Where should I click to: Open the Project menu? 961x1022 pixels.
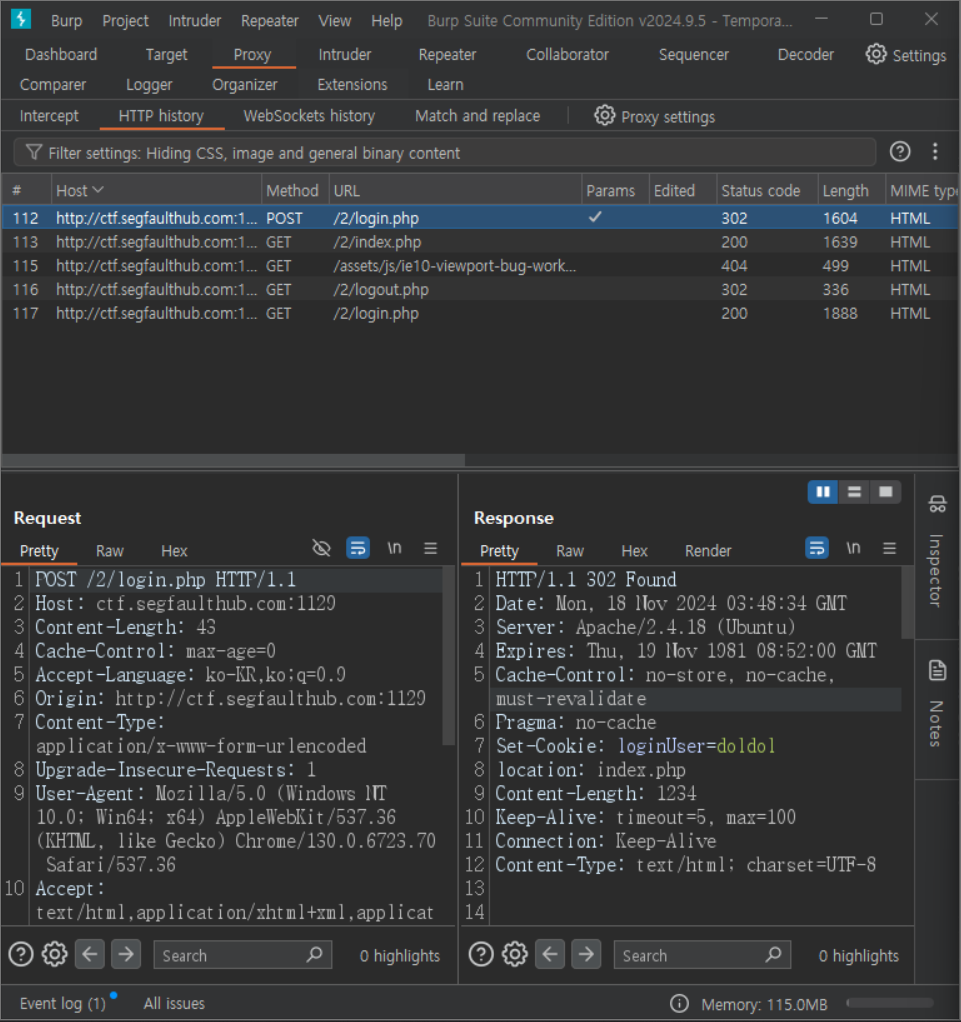pyautogui.click(x=125, y=21)
